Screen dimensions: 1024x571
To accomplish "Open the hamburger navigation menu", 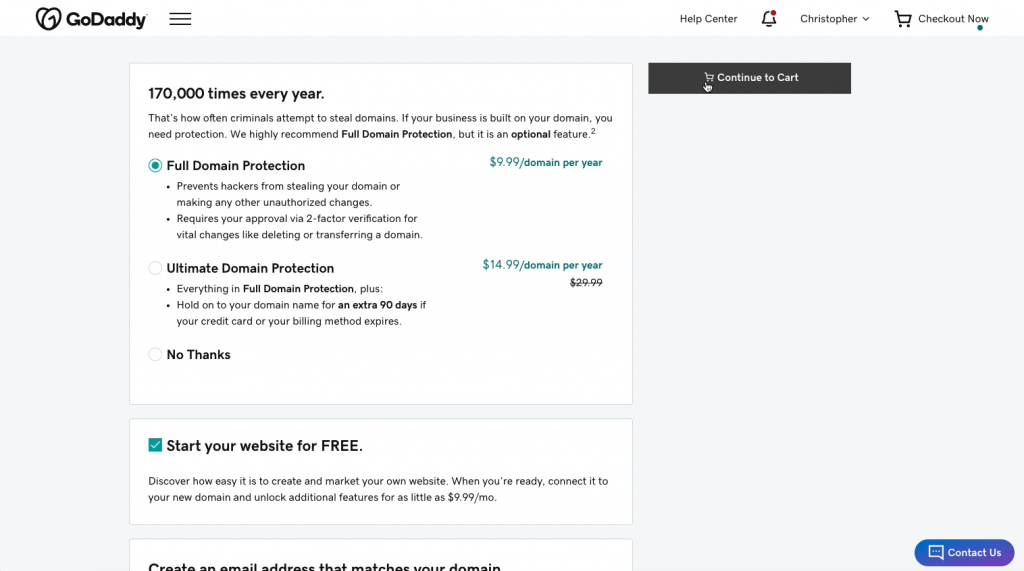I will pos(180,19).
